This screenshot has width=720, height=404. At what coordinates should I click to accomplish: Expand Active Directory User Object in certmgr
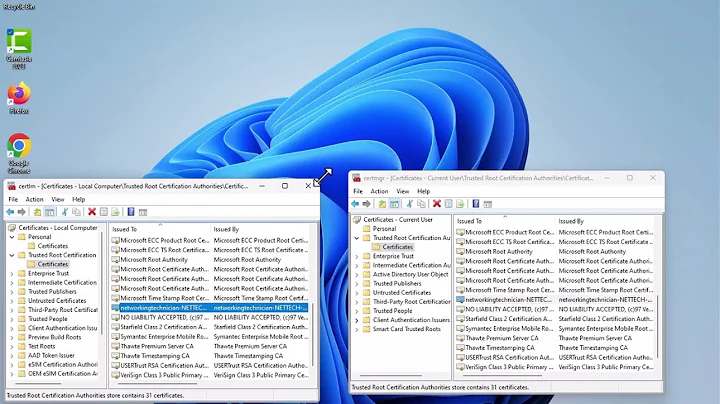pos(357,275)
